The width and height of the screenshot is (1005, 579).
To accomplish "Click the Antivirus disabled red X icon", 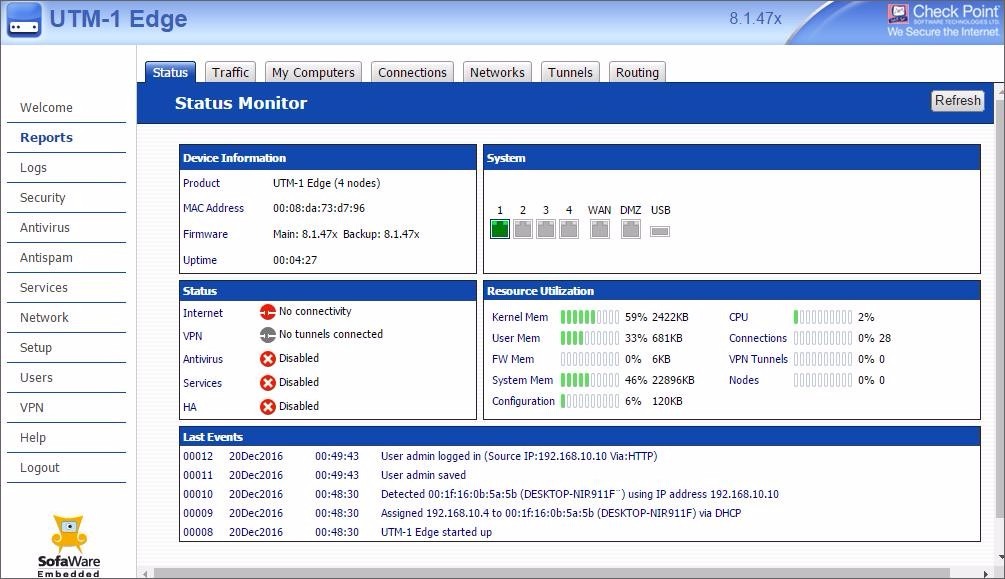I will pyautogui.click(x=268, y=359).
